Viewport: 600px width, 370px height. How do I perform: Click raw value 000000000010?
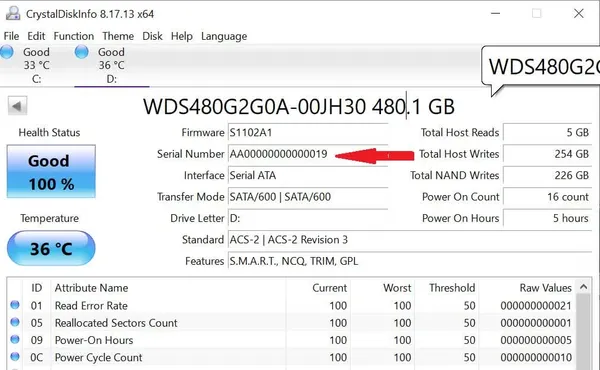(536, 357)
